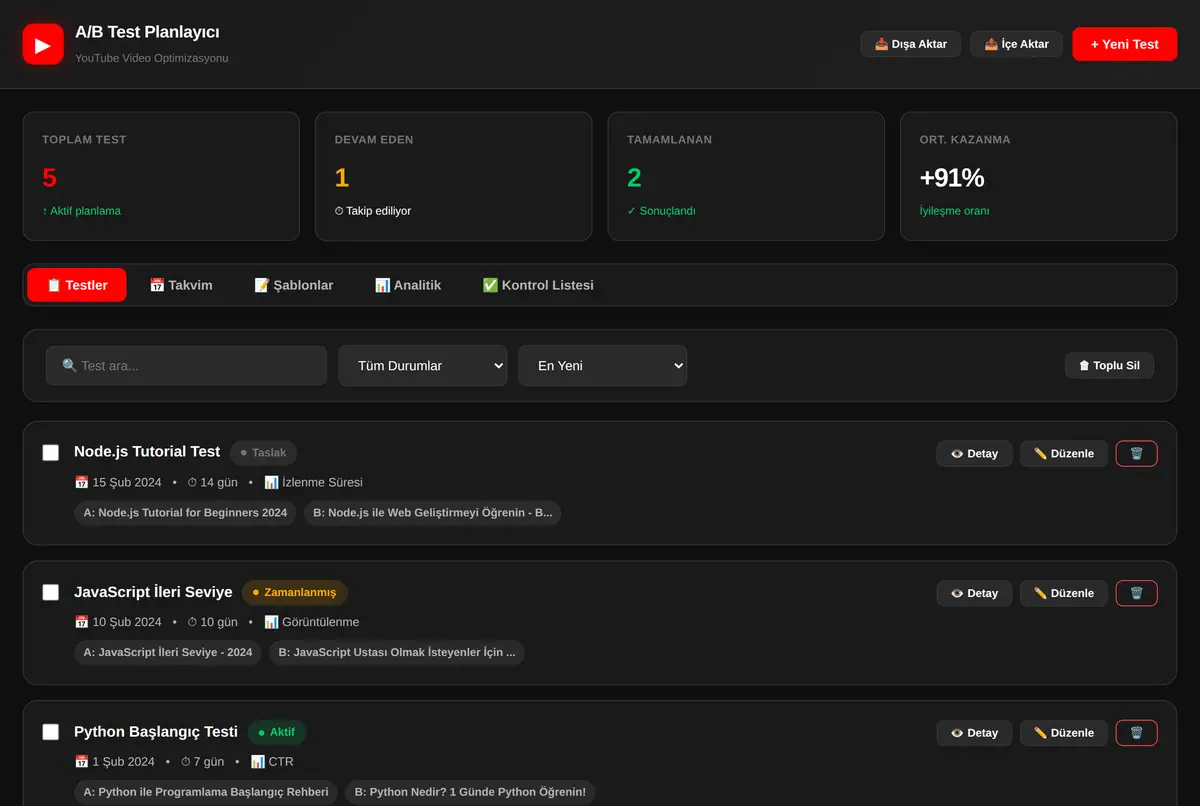Edit the Node.js Tutorial Test

pos(1064,454)
